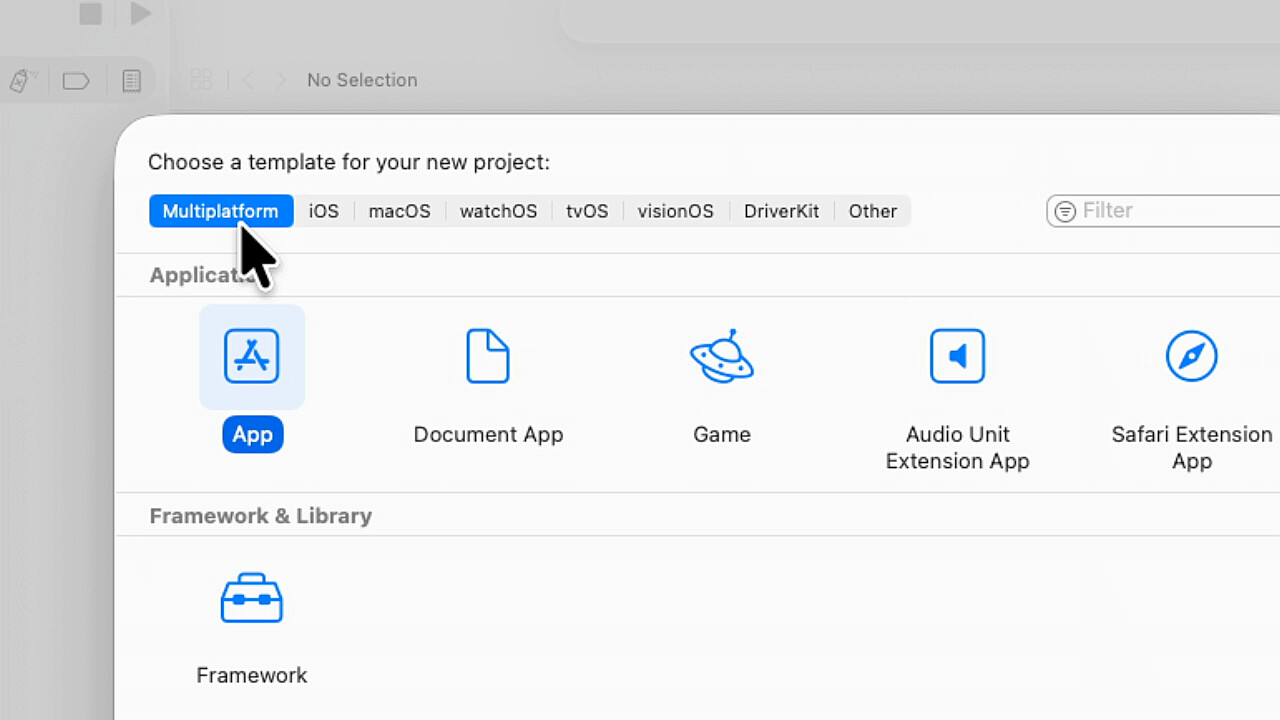Open the debug navigator spray can icon

[21, 80]
